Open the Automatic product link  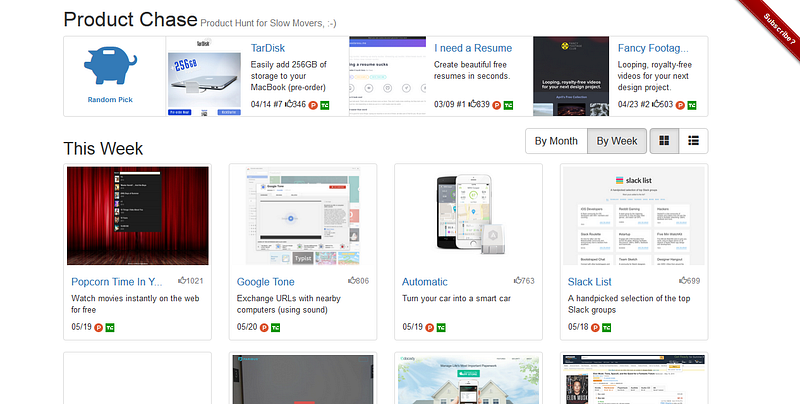coord(424,282)
